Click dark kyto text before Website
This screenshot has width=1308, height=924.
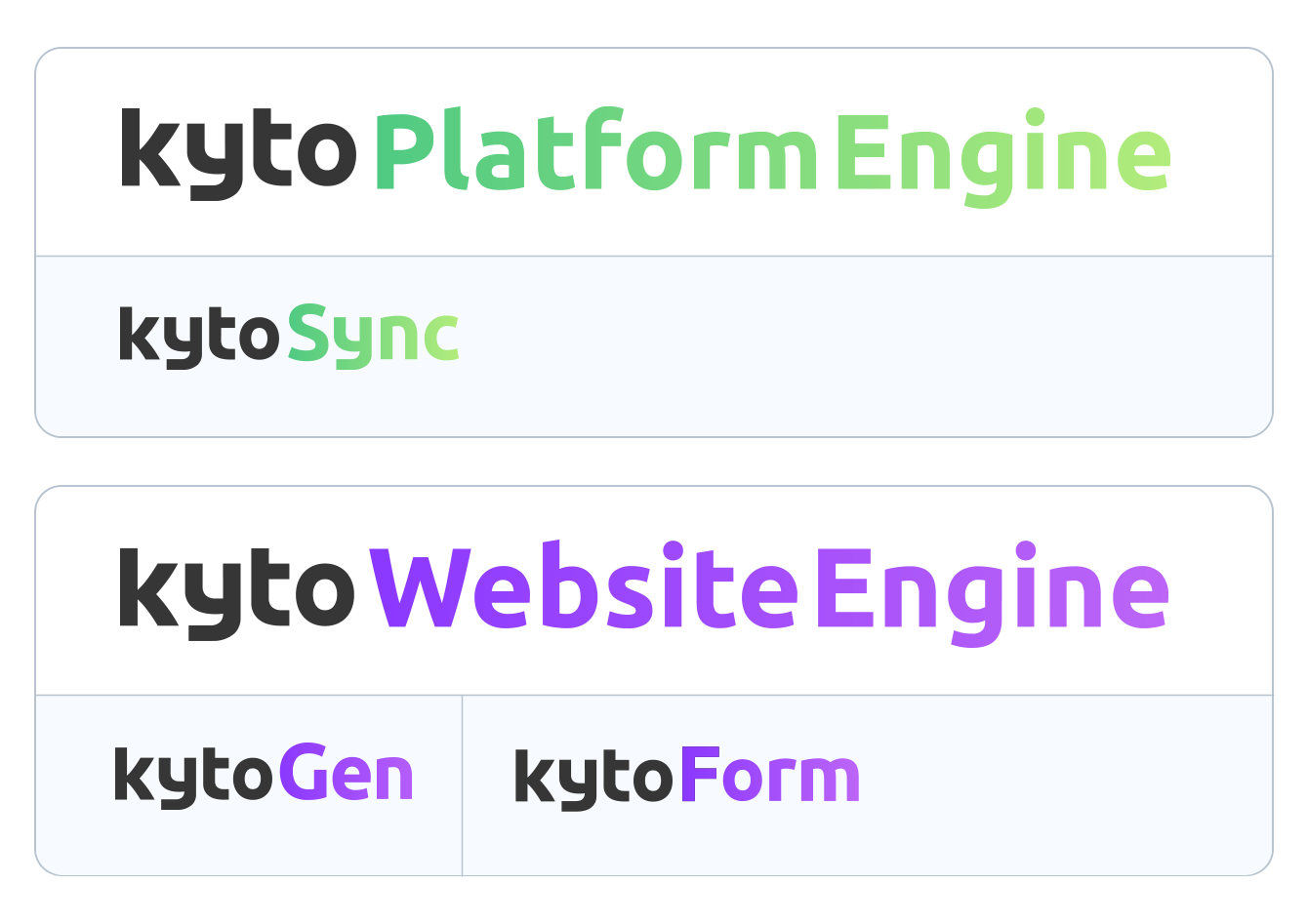pos(237,592)
